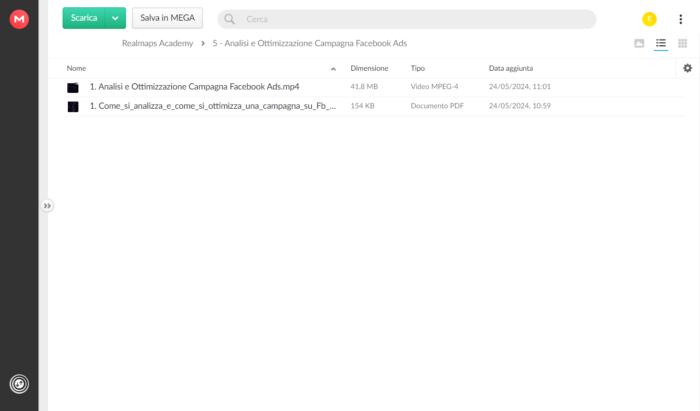Sort by Data aggiunta column header
Image resolution: width=700 pixels, height=411 pixels.
pos(511,68)
